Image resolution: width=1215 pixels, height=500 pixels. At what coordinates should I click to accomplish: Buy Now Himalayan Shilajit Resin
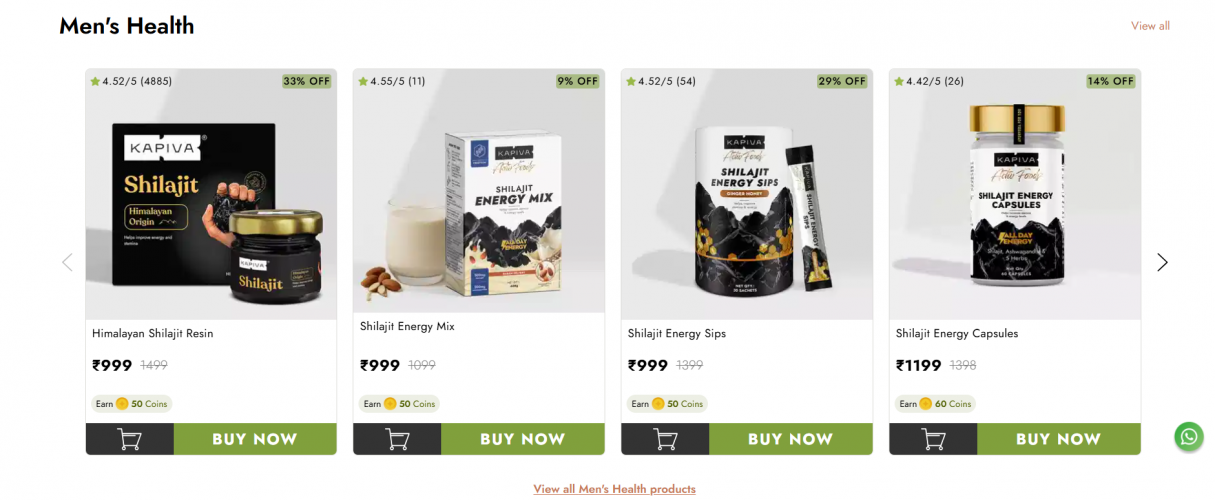pyautogui.click(x=255, y=439)
